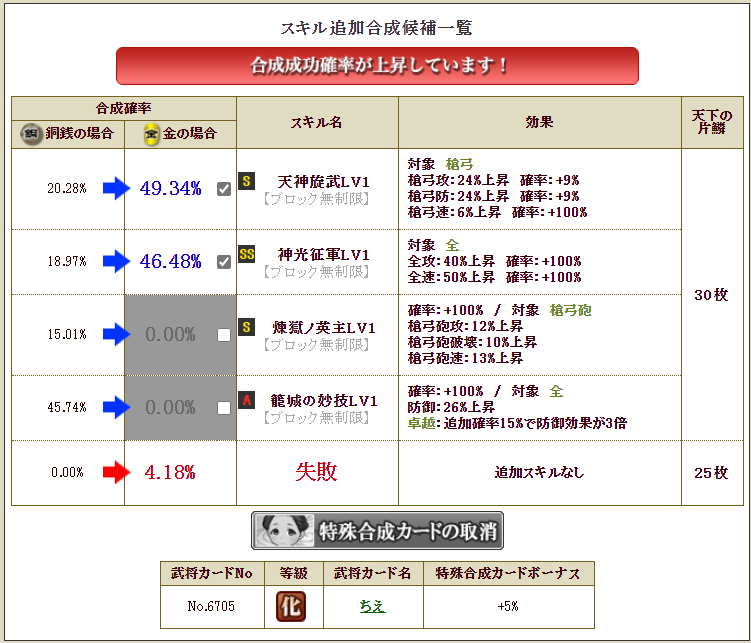Check the checkbox for 煉獄ノ英主LV1
Viewport: 751px width, 643px height.
(x=224, y=335)
